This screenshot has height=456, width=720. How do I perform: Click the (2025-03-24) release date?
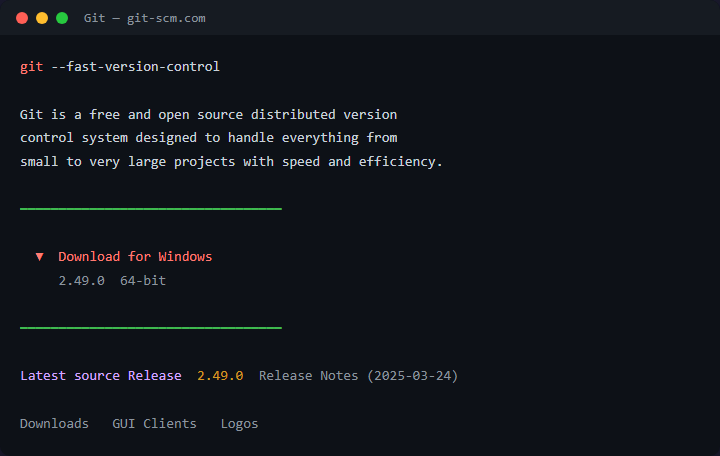(x=412, y=376)
